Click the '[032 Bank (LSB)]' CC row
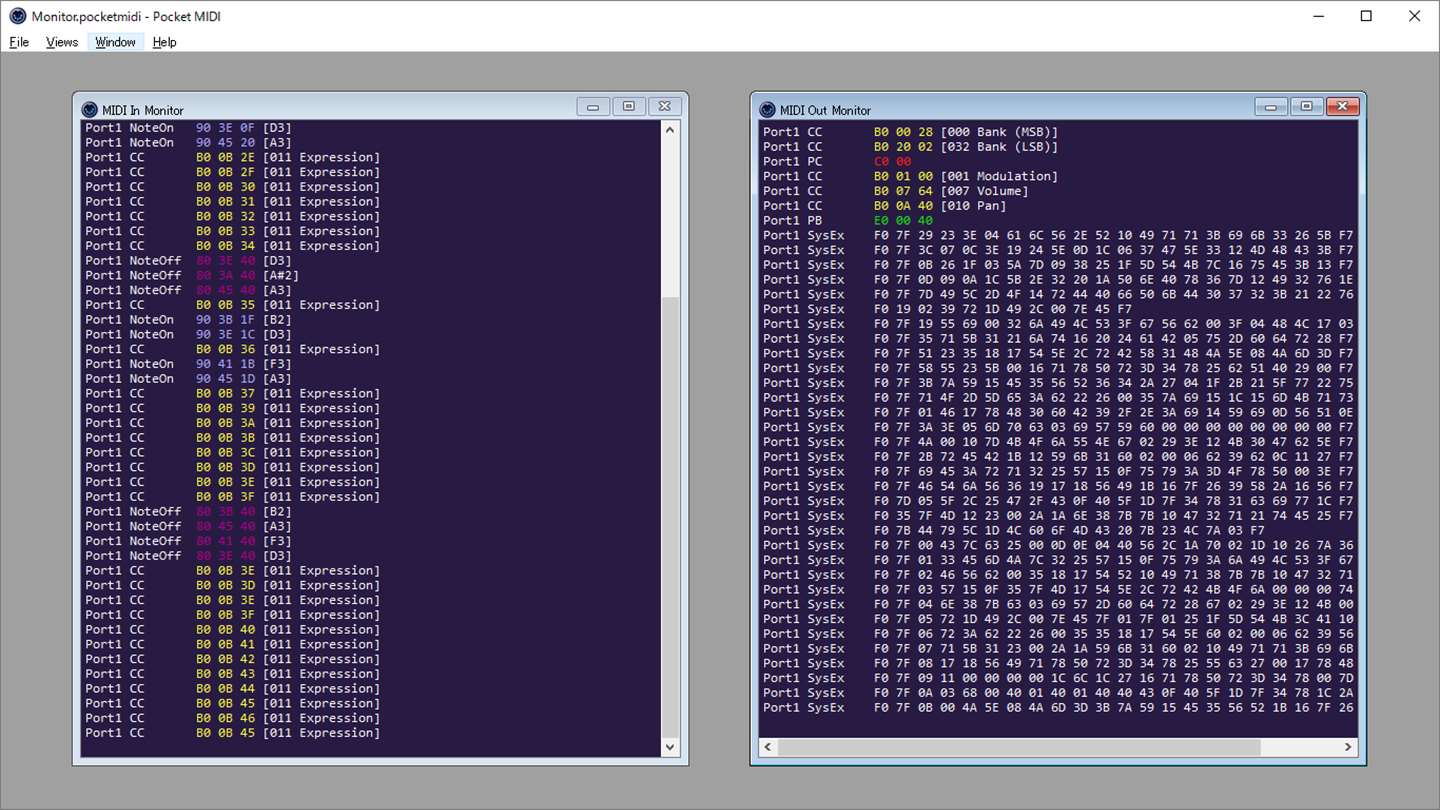This screenshot has width=1440, height=810. click(x=910, y=147)
